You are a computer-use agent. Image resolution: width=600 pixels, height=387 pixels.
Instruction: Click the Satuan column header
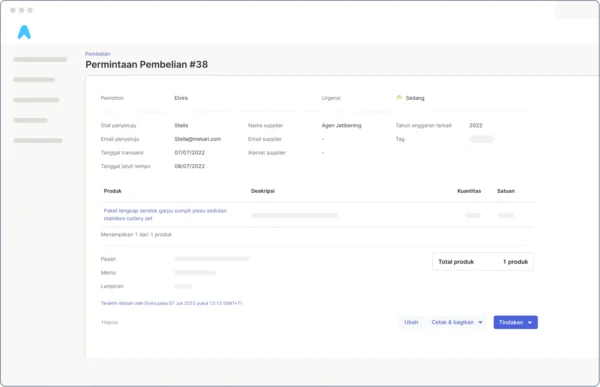[x=506, y=191]
